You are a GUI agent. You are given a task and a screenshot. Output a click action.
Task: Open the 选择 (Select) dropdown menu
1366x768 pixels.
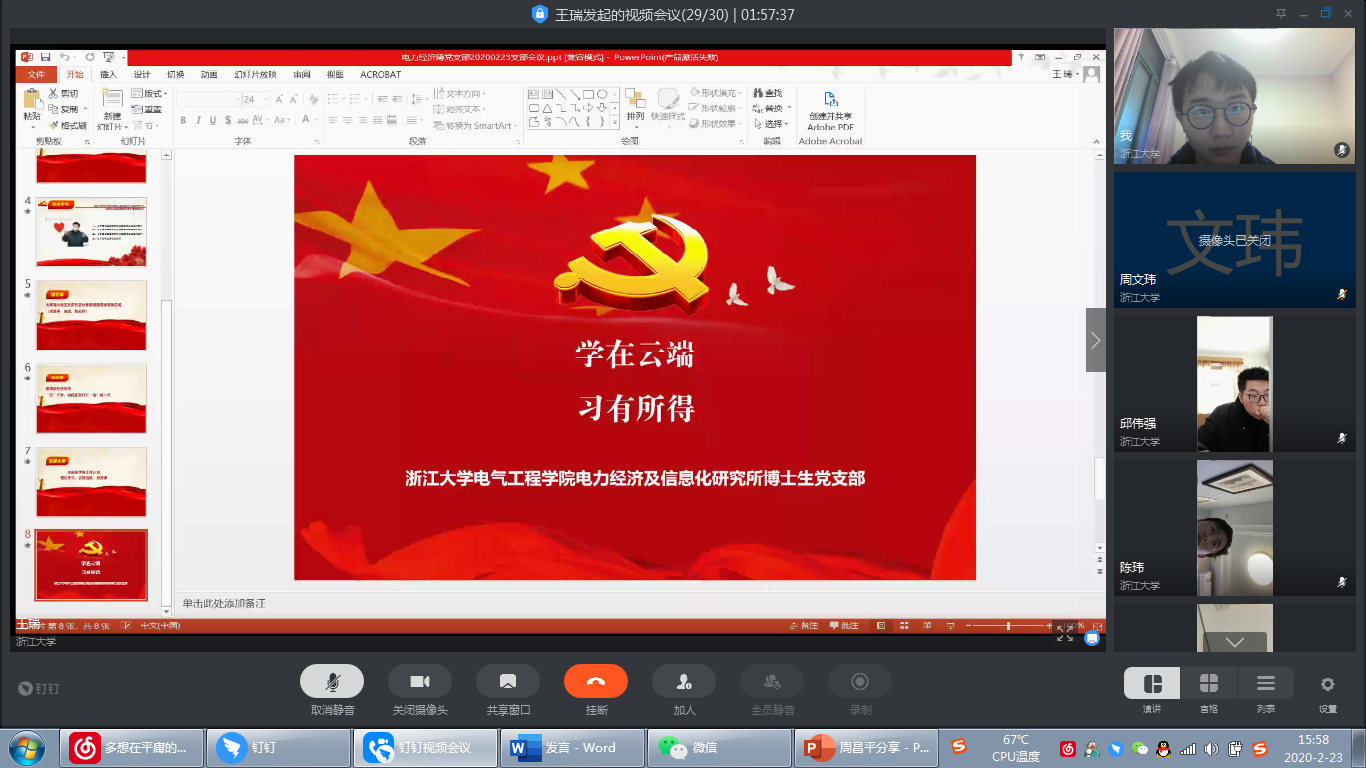click(x=776, y=124)
